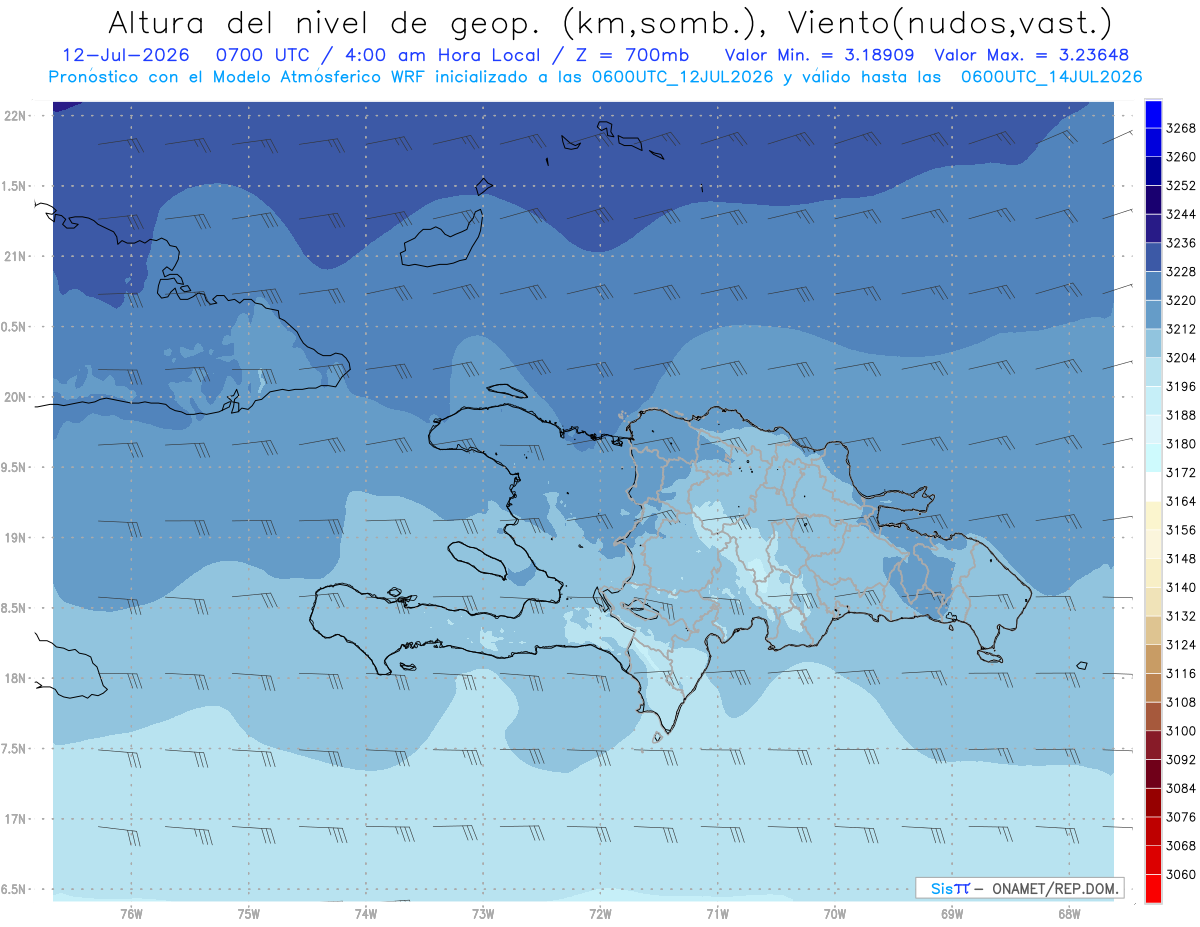
Task: Click the date '12-Jul-2026' in the header
Action: click(x=125, y=55)
